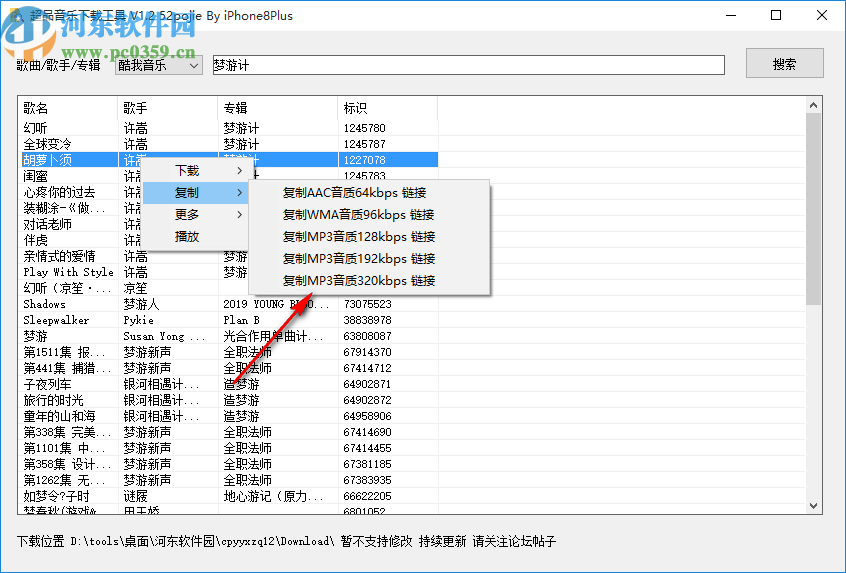Click the artist cell Pykie
The width and height of the screenshot is (846, 573).
(x=138, y=320)
